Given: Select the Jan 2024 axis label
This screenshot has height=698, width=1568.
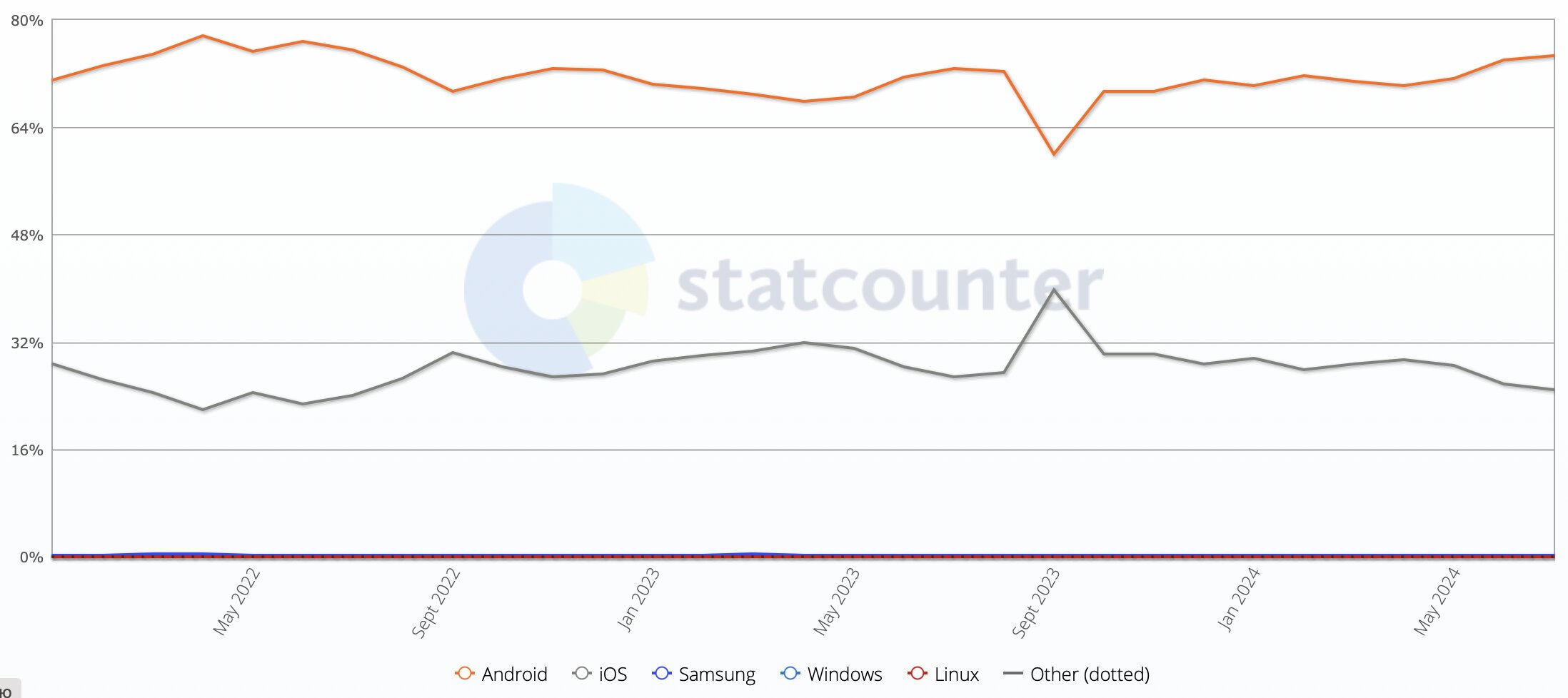Looking at the screenshot, I should (x=1238, y=600).
